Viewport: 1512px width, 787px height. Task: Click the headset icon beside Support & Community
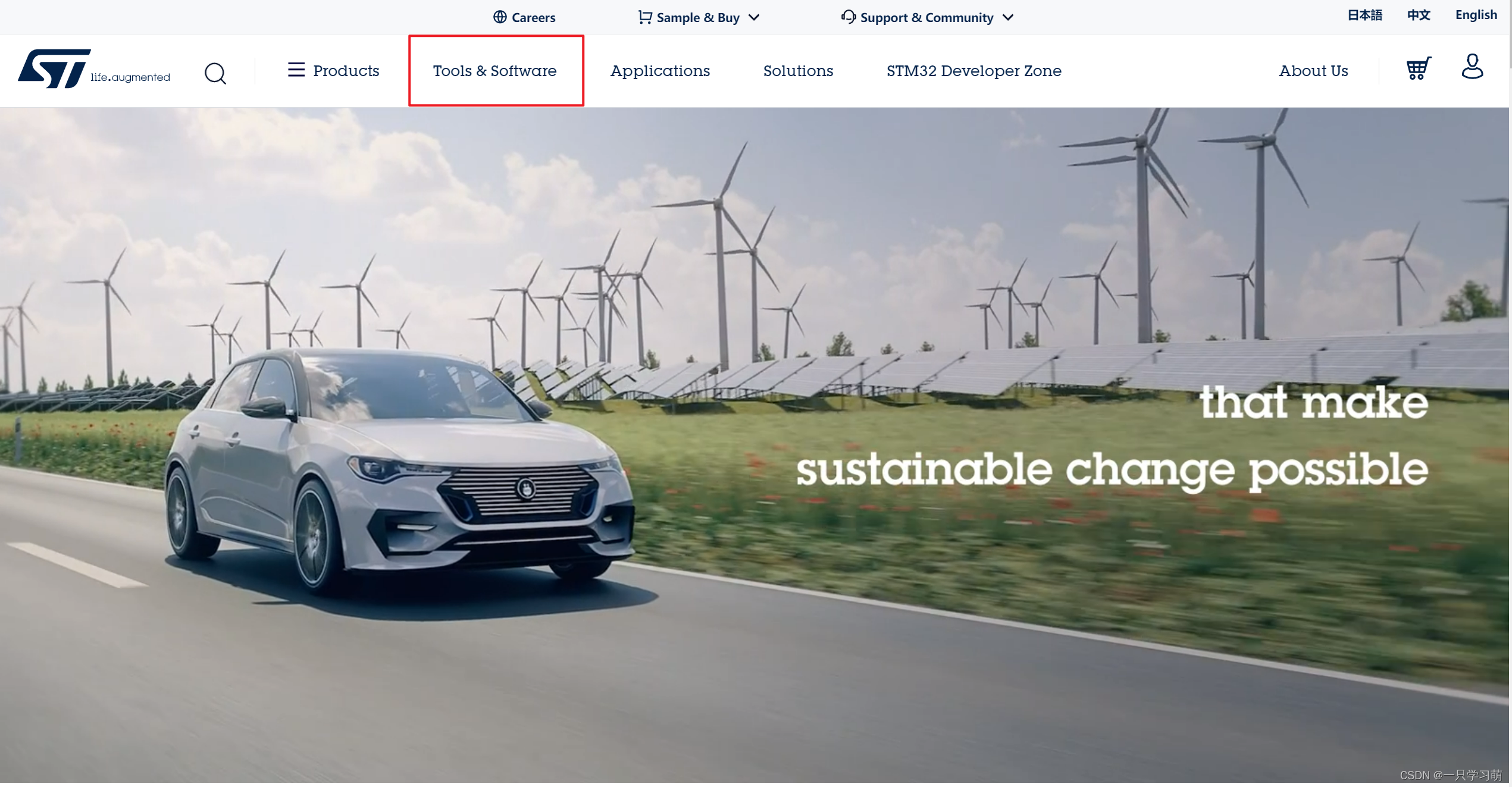click(848, 17)
